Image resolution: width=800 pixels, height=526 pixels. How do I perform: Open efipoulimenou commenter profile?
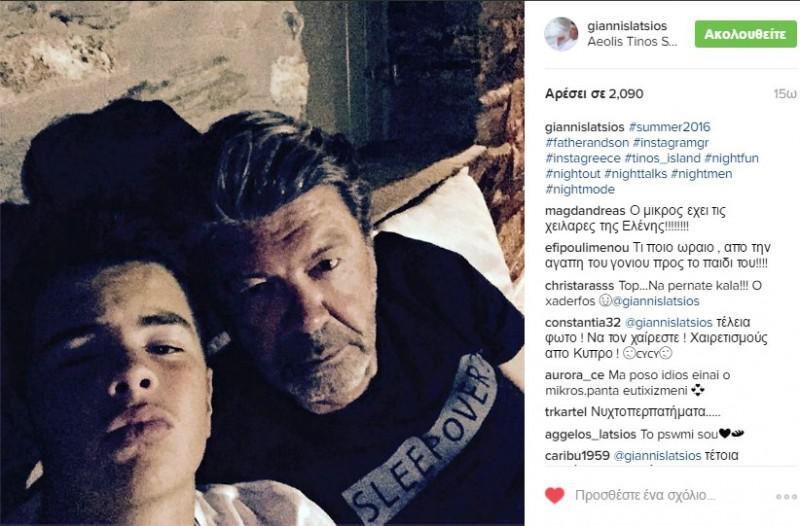(x=587, y=248)
